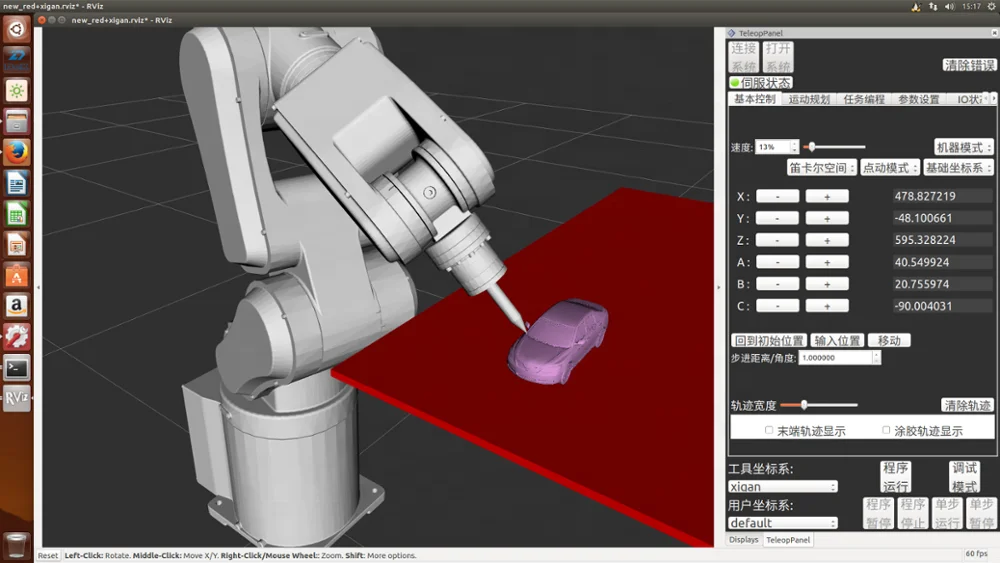Select the TeleopPanel bottom tab

(x=788, y=540)
